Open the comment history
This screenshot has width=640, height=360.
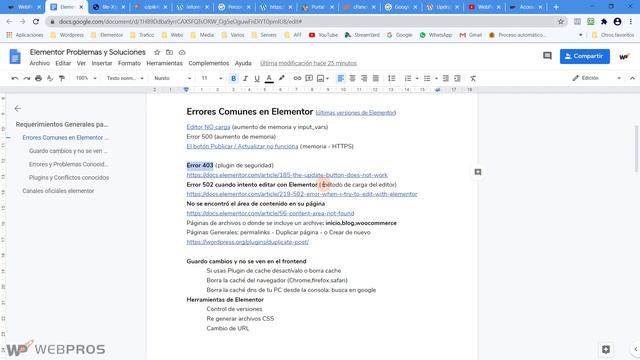(547, 56)
